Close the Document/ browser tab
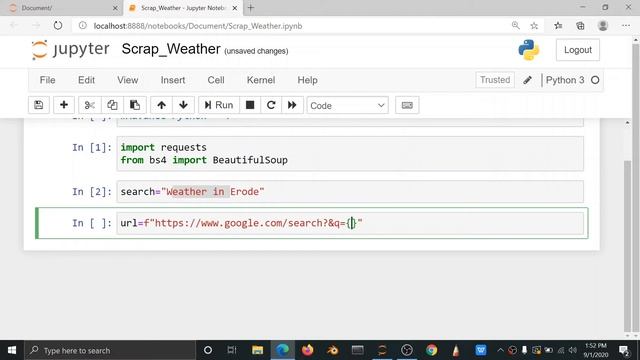The height and width of the screenshot is (360, 640). coord(115,8)
